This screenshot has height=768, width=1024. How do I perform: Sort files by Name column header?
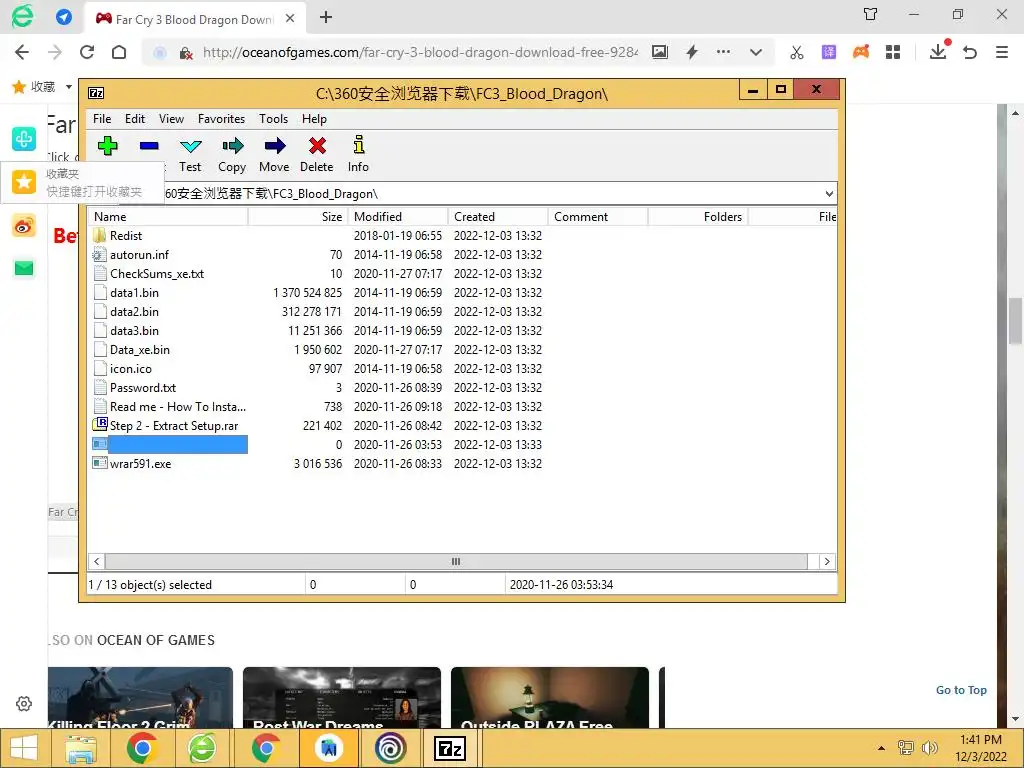coord(168,217)
